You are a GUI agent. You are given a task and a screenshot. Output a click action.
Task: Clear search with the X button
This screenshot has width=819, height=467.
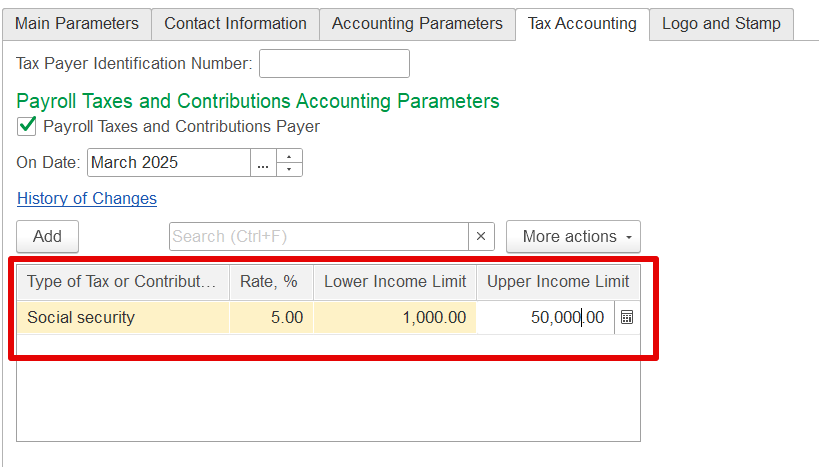481,236
